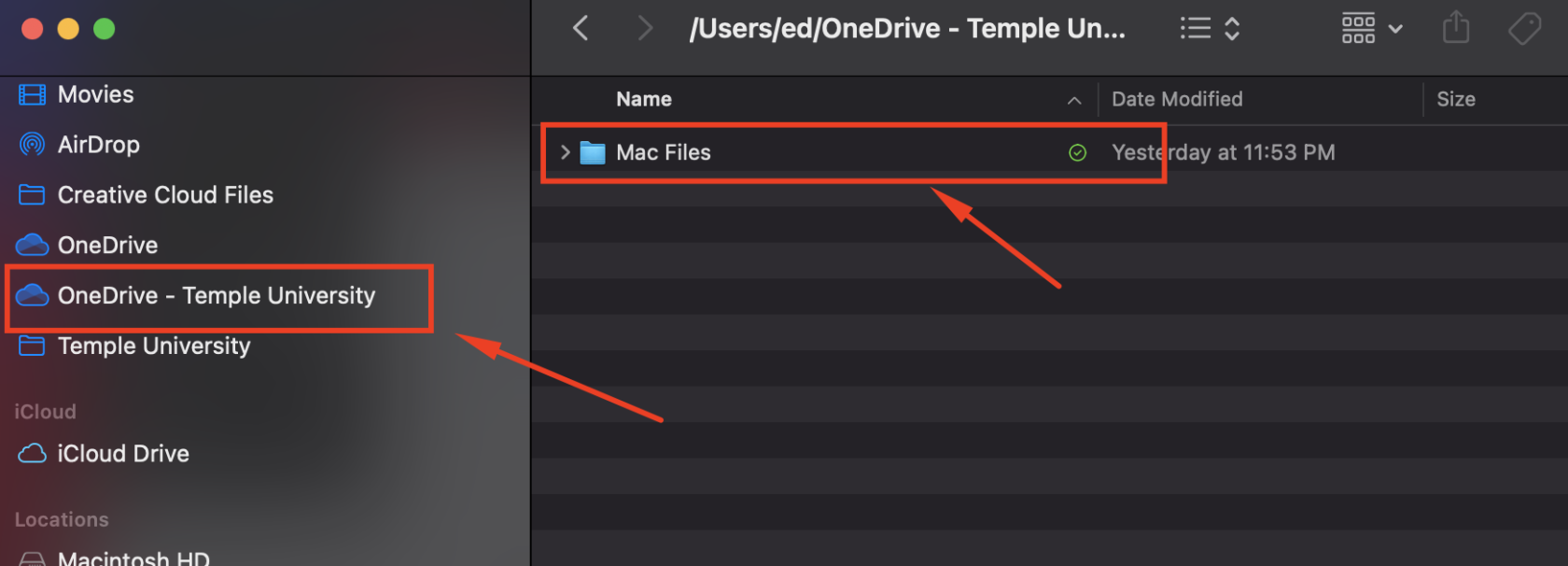Select the Mac Files folder icon
1568x566 pixels.
click(593, 152)
